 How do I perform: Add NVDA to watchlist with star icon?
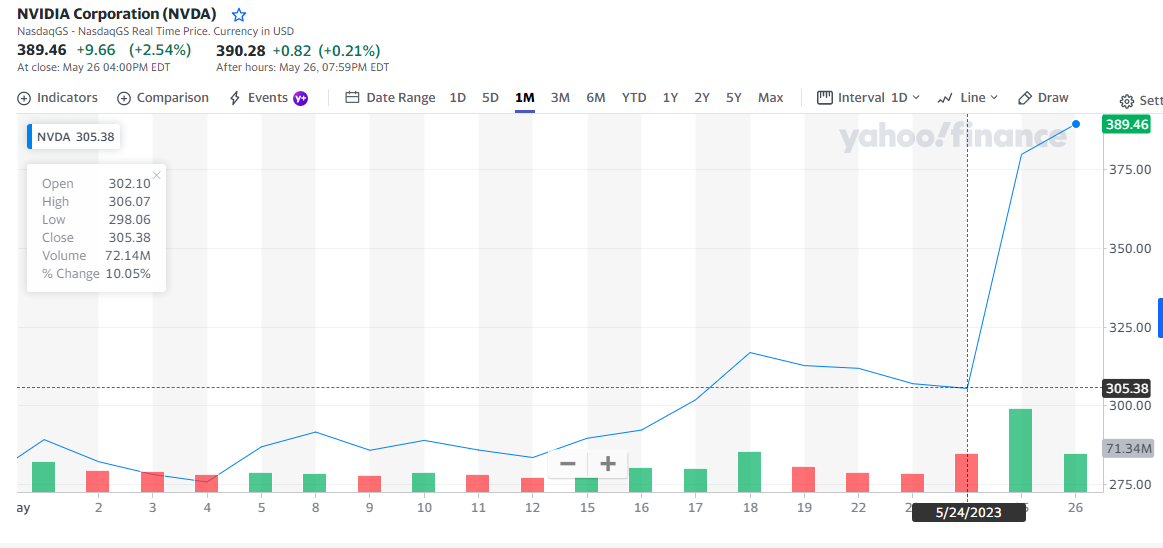pos(239,15)
